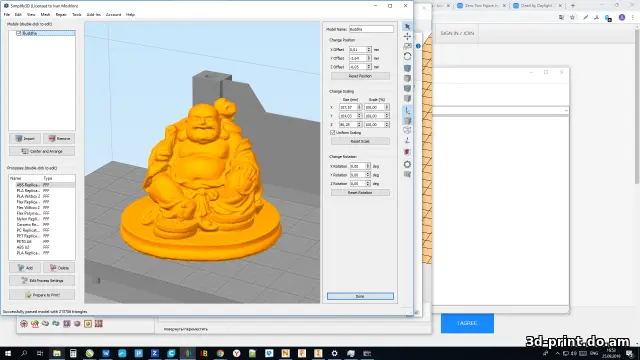
Task: Switch to side cube view icon
Action: pos(407,98)
